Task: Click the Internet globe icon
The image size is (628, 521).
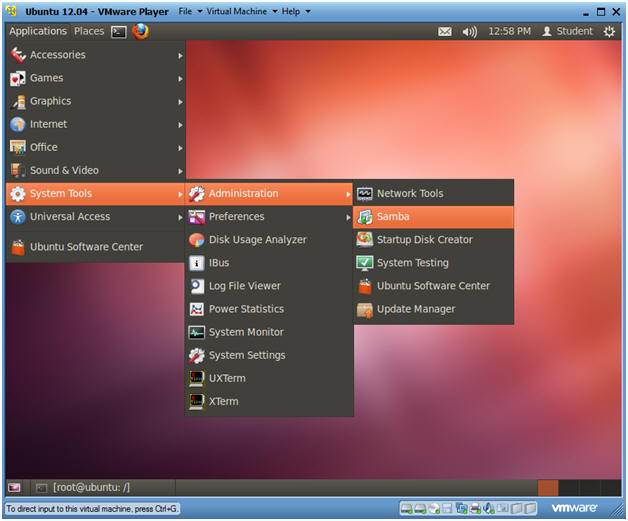Action: pos(18,125)
